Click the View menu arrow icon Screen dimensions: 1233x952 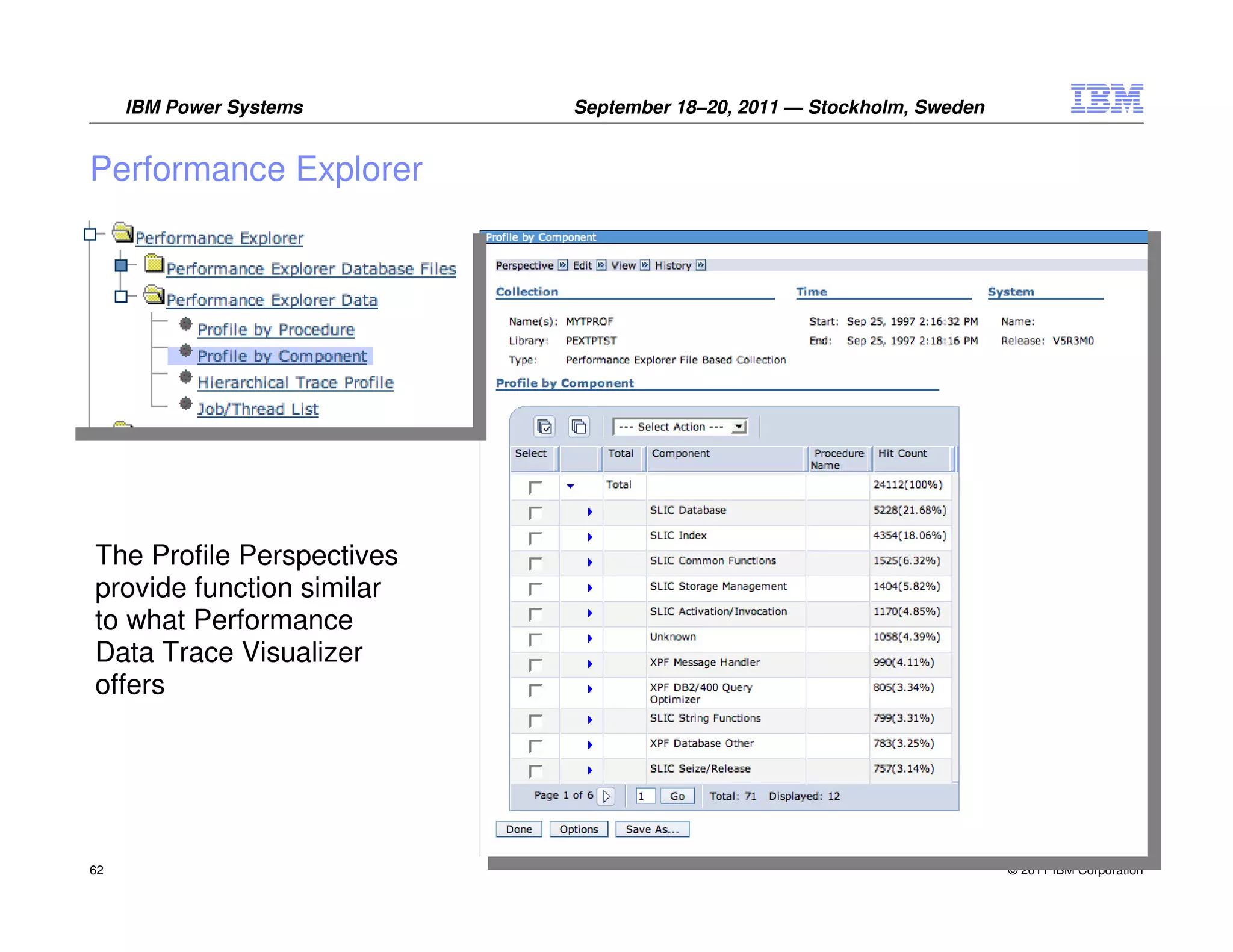pyautogui.click(x=645, y=265)
